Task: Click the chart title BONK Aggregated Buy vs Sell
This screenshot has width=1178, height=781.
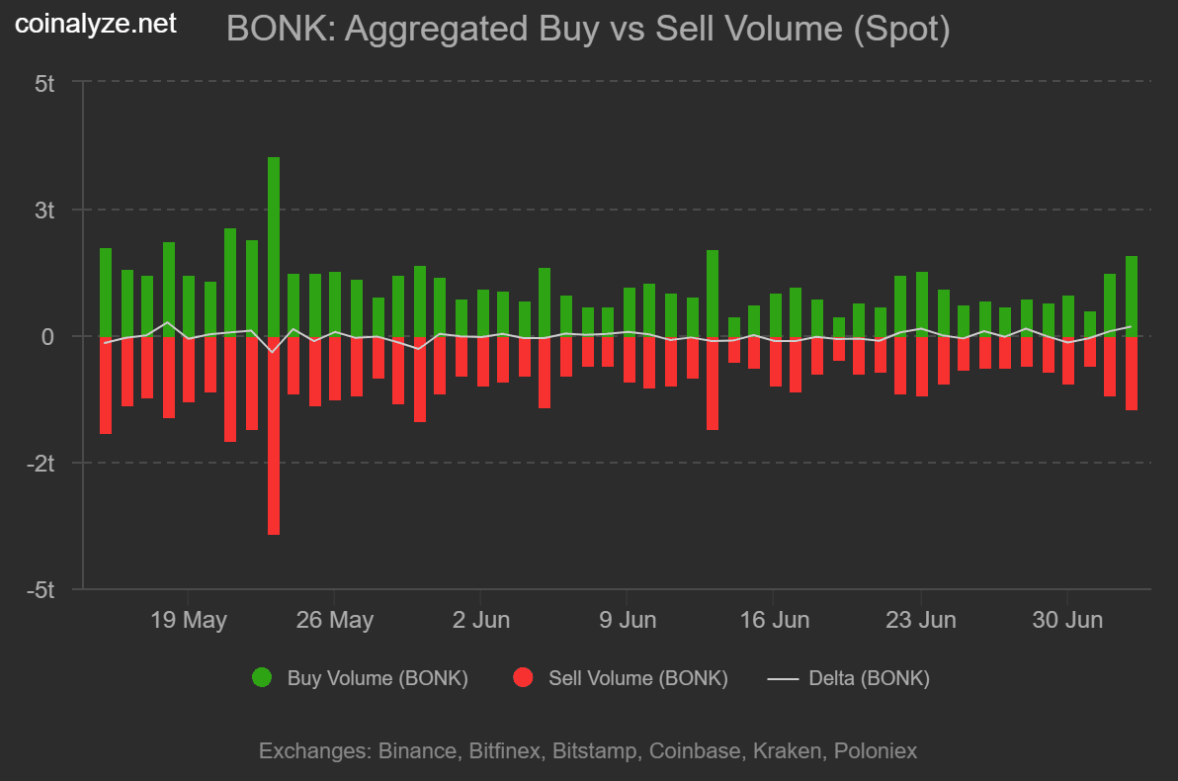Action: [588, 29]
